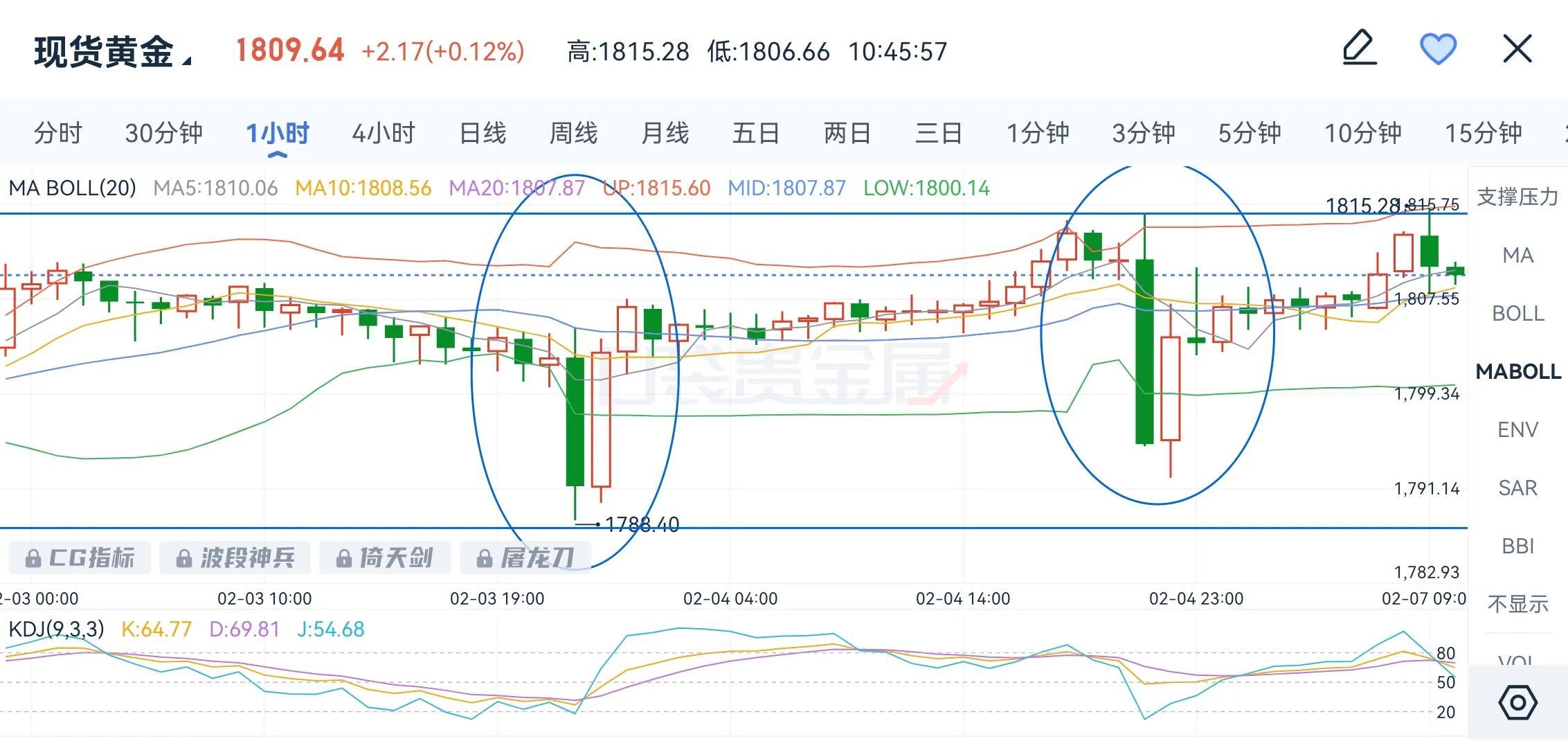Select 支撑压力 overlay option

[1517, 197]
